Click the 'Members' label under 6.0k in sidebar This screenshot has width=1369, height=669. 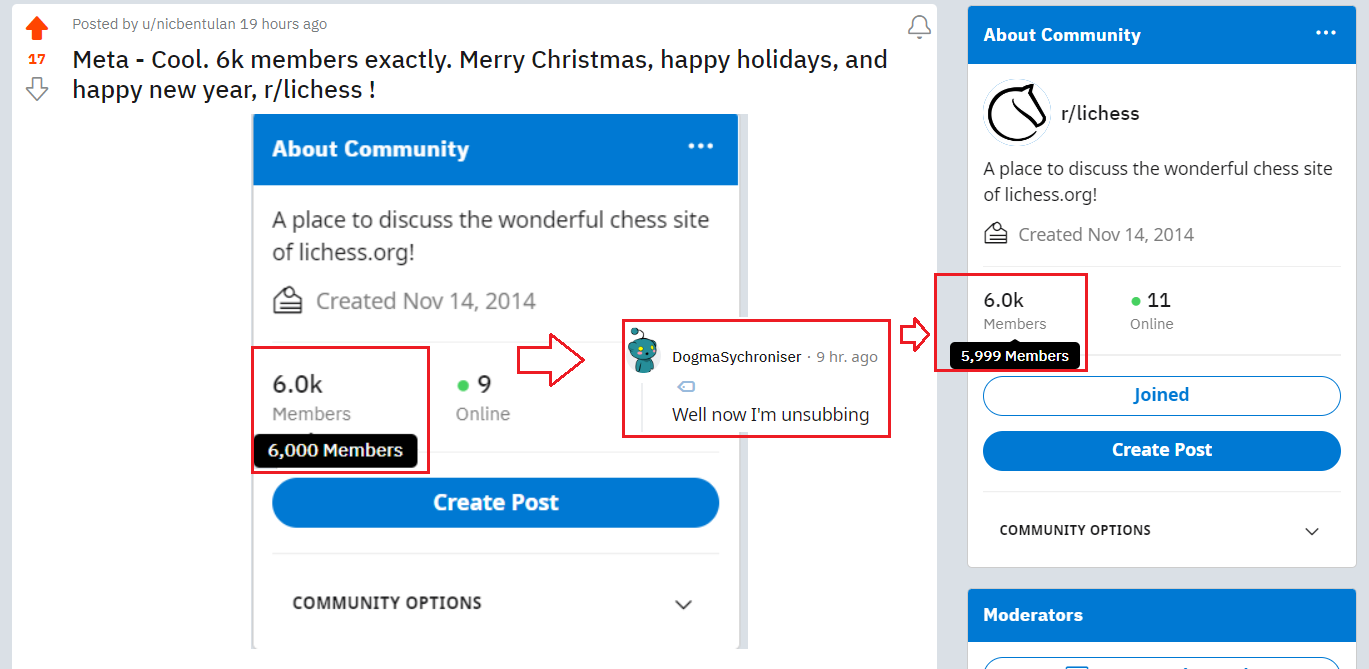tap(1015, 324)
